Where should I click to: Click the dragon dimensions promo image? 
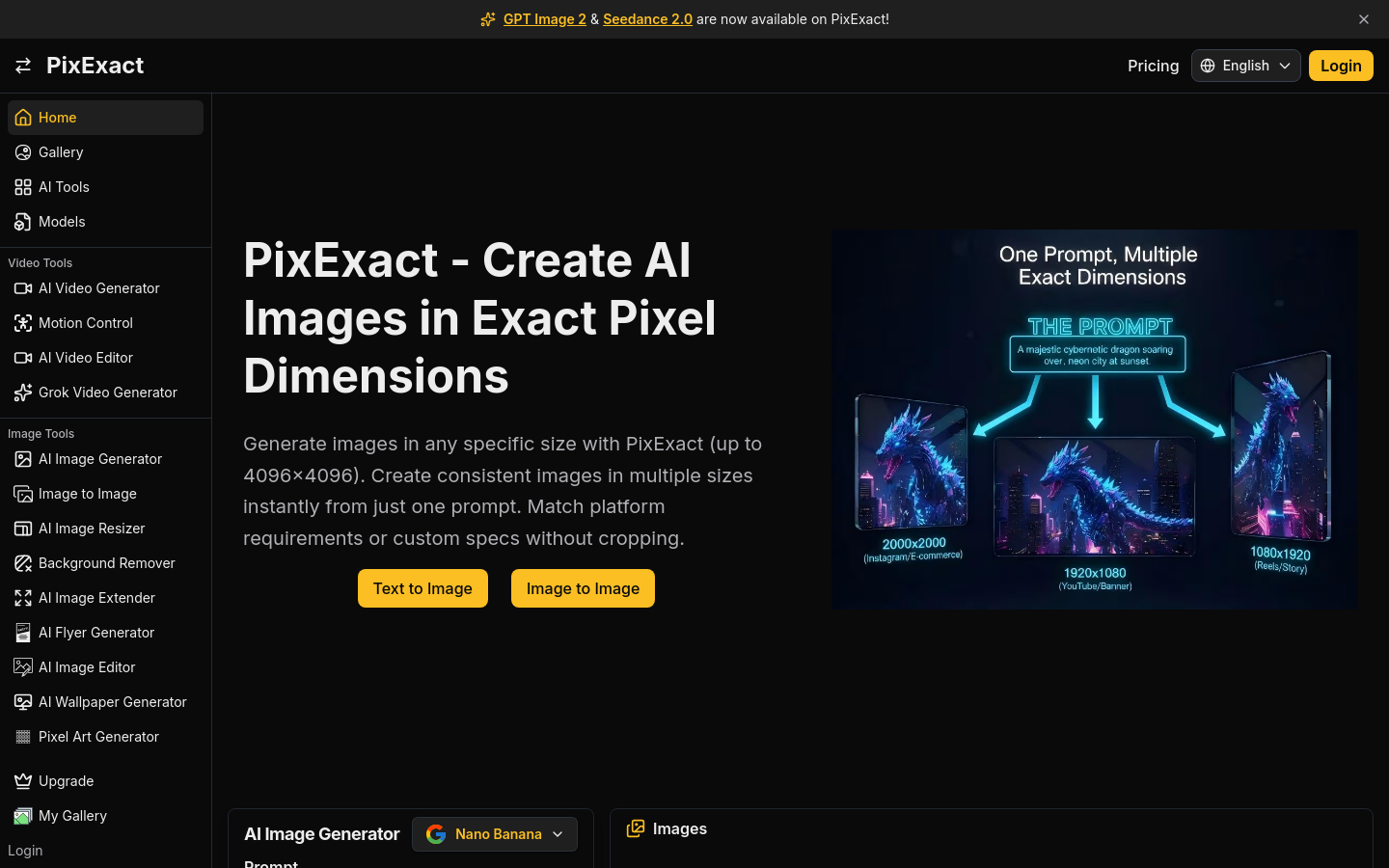click(1095, 419)
